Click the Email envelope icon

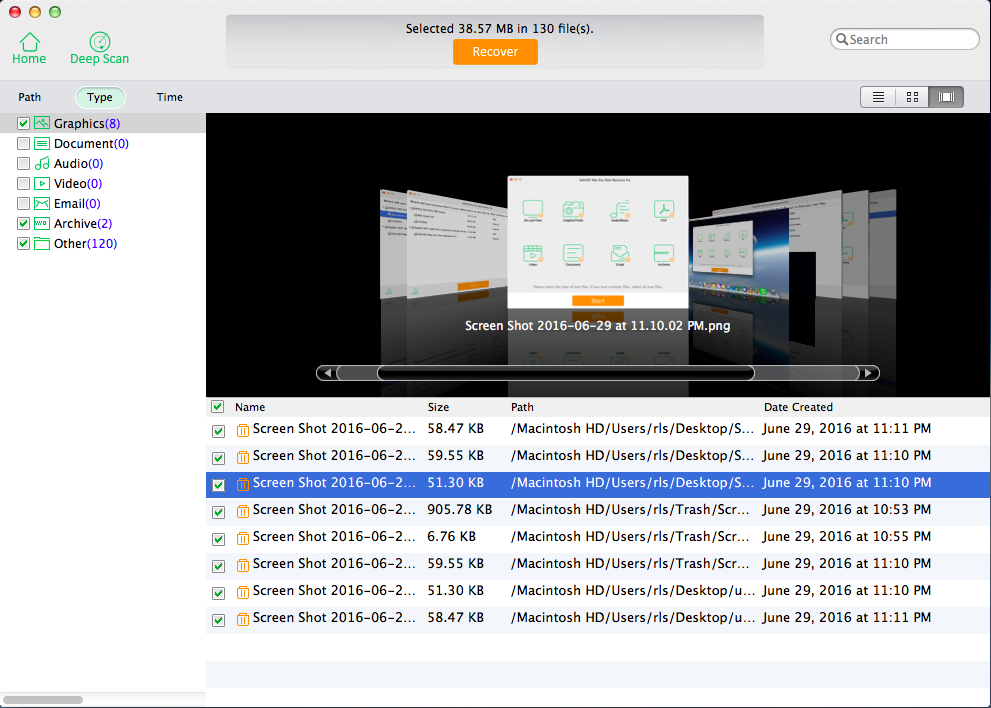[42, 203]
